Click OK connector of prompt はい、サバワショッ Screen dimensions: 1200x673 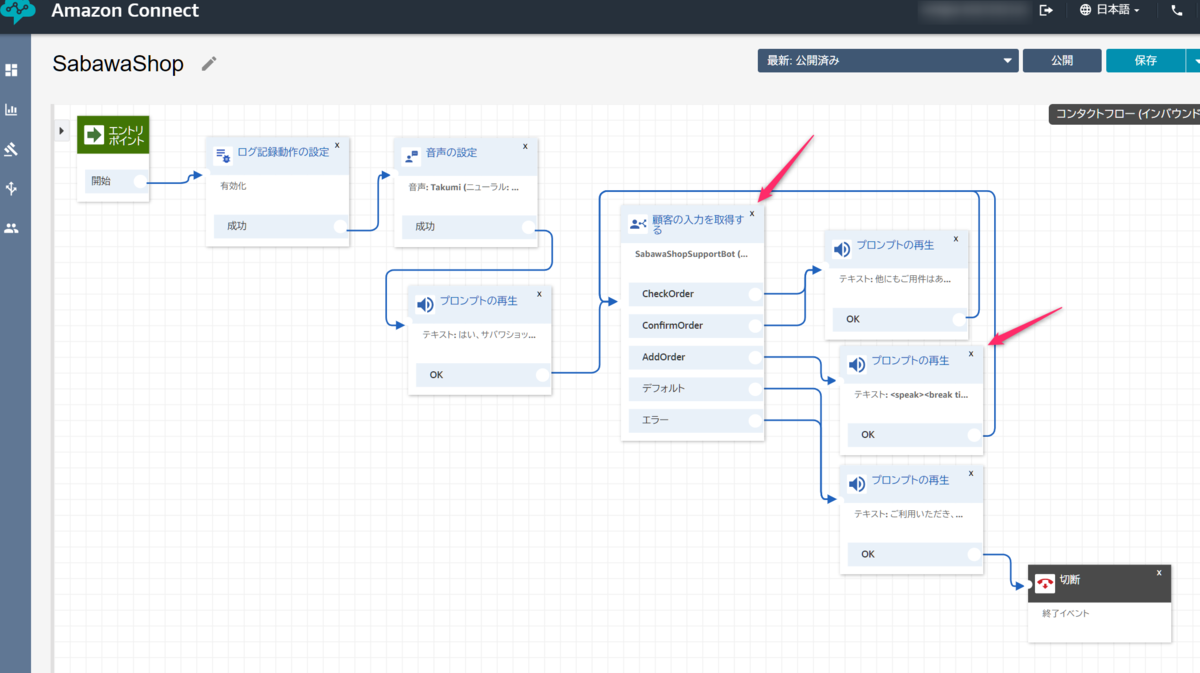tap(543, 375)
